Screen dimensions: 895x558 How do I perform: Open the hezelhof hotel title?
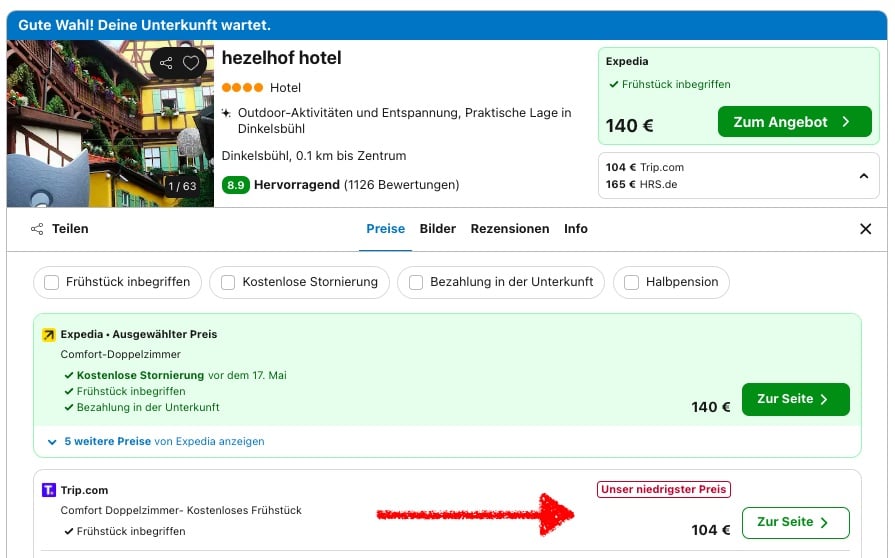point(281,58)
